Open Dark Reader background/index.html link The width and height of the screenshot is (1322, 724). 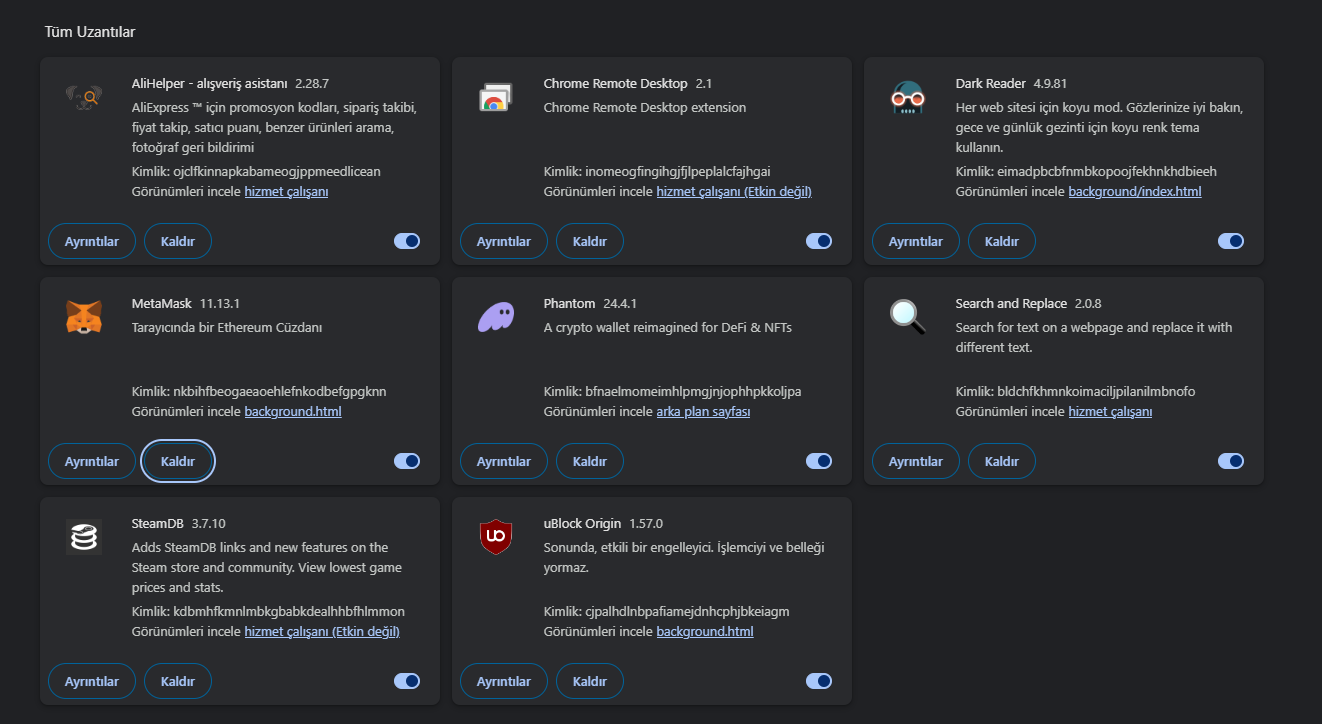[x=1135, y=191]
